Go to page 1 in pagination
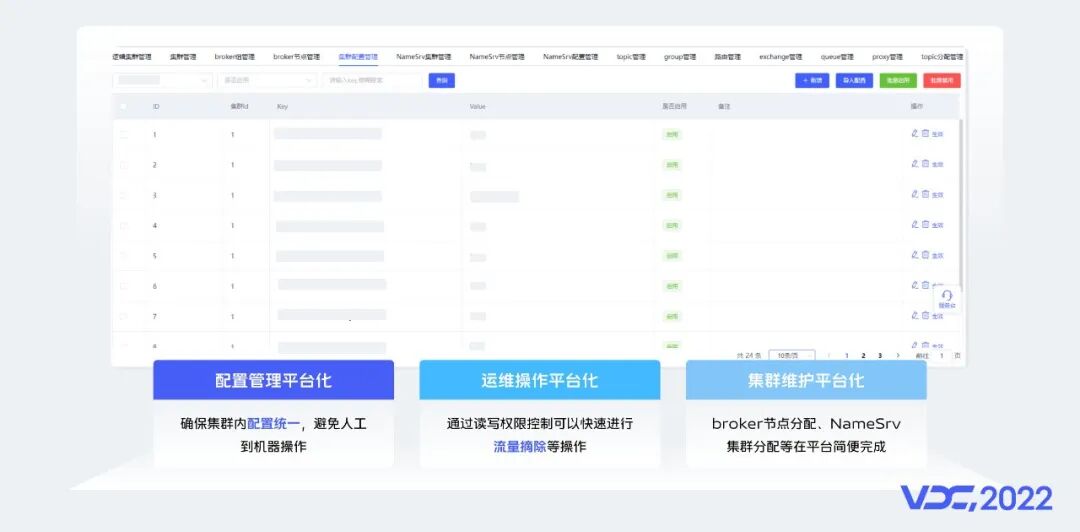The width and height of the screenshot is (1080, 532). (x=847, y=356)
